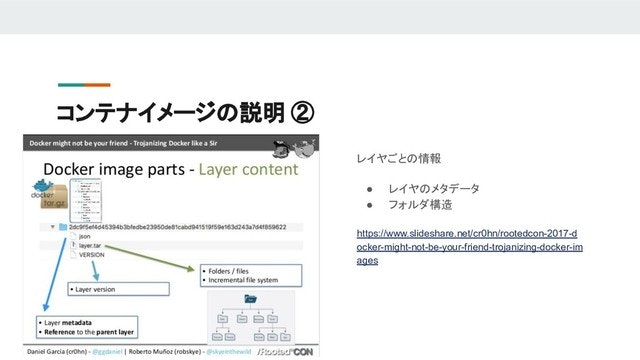Click 'Incremental file system' text
Screen dimensions: 640x360
pos(243,280)
